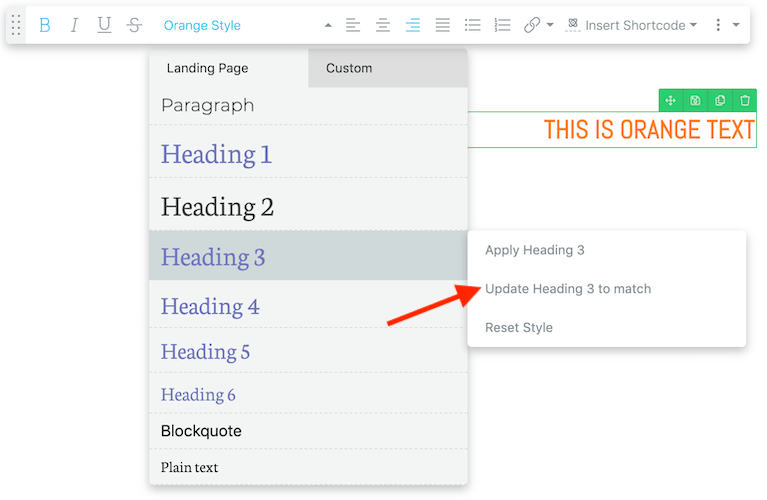This screenshot has height=500, width=767.
Task: Choose Reset Style
Action: coord(607,327)
